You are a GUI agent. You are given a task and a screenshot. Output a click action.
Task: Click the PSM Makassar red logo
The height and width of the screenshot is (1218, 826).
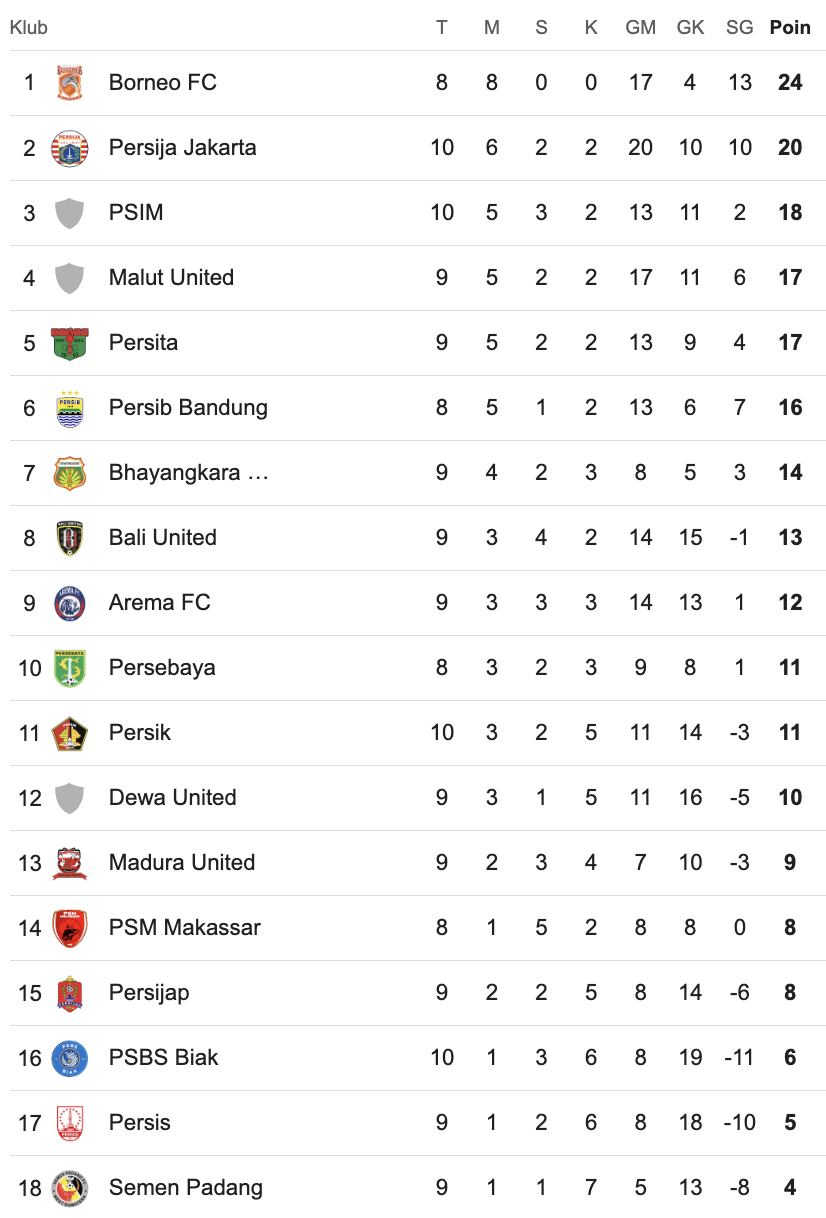pyautogui.click(x=69, y=928)
